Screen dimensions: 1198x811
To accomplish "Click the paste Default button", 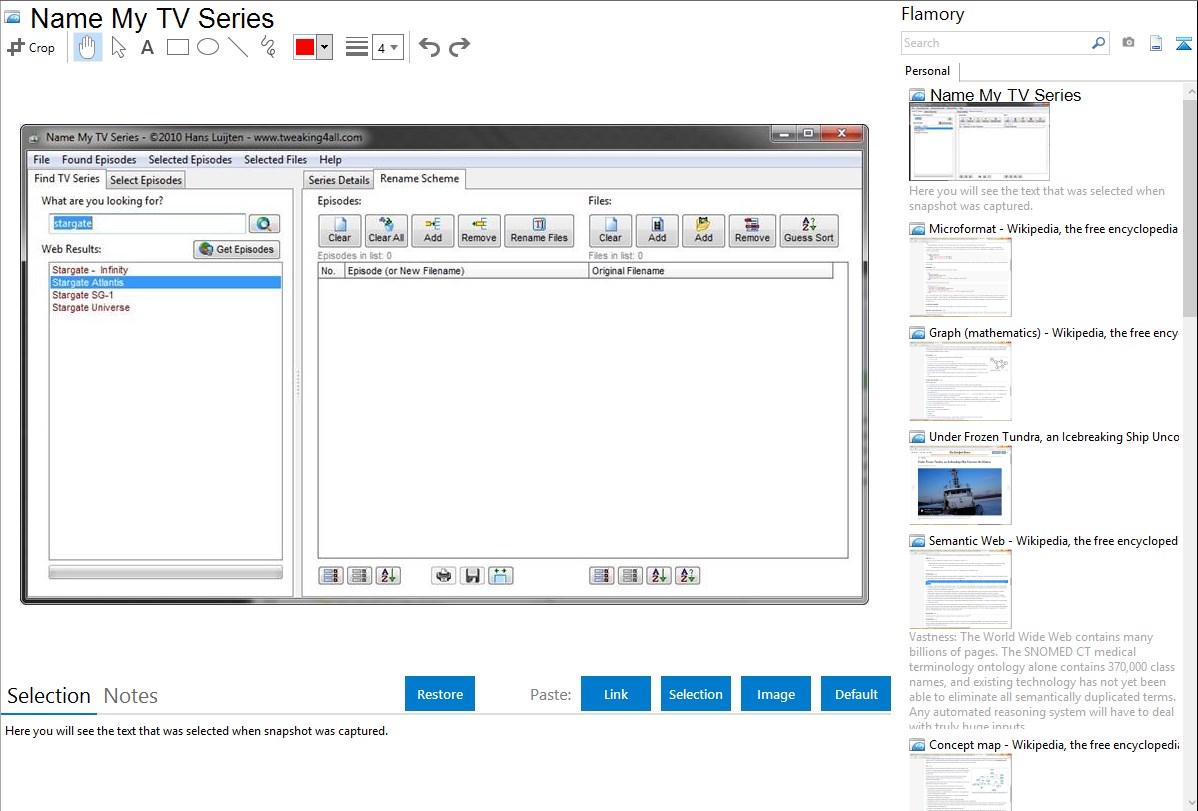I will point(856,694).
